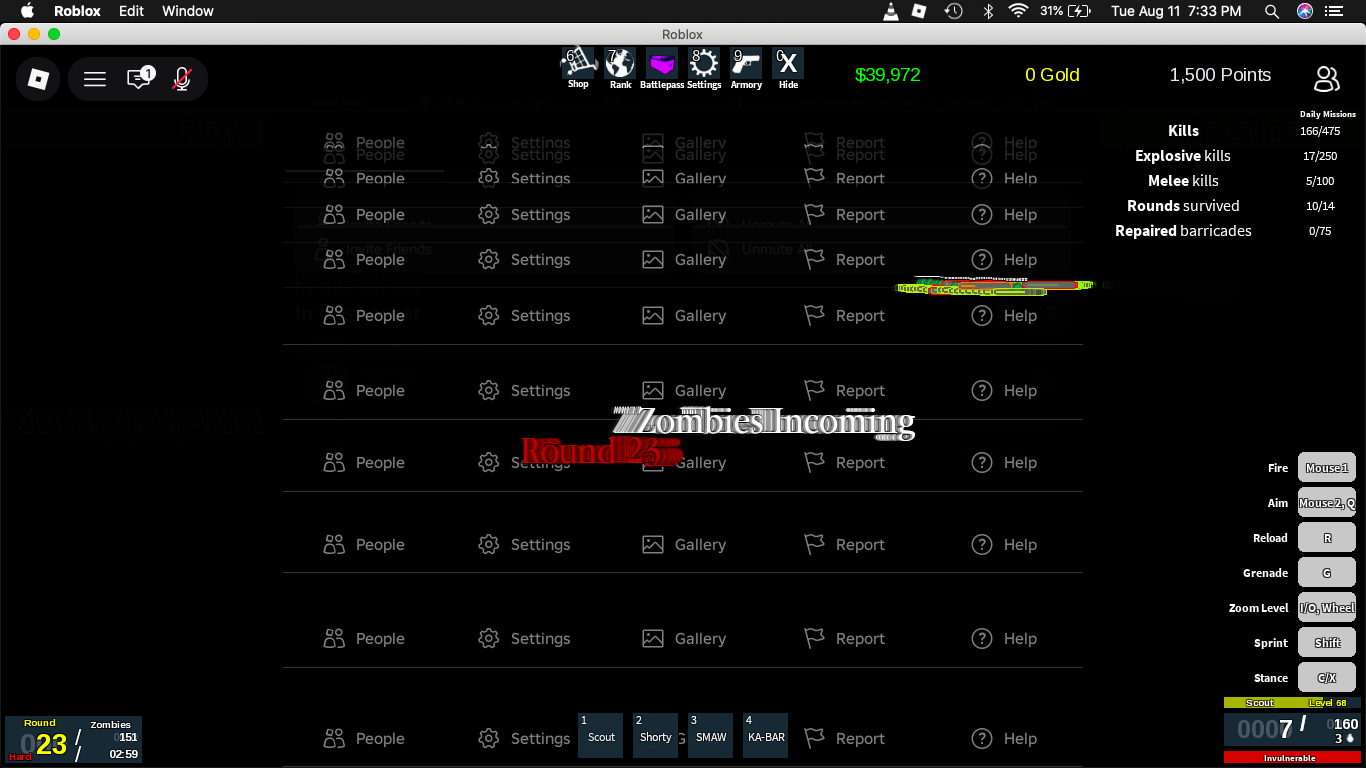
Task: Click the G key for Grenade
Action: coord(1327,573)
